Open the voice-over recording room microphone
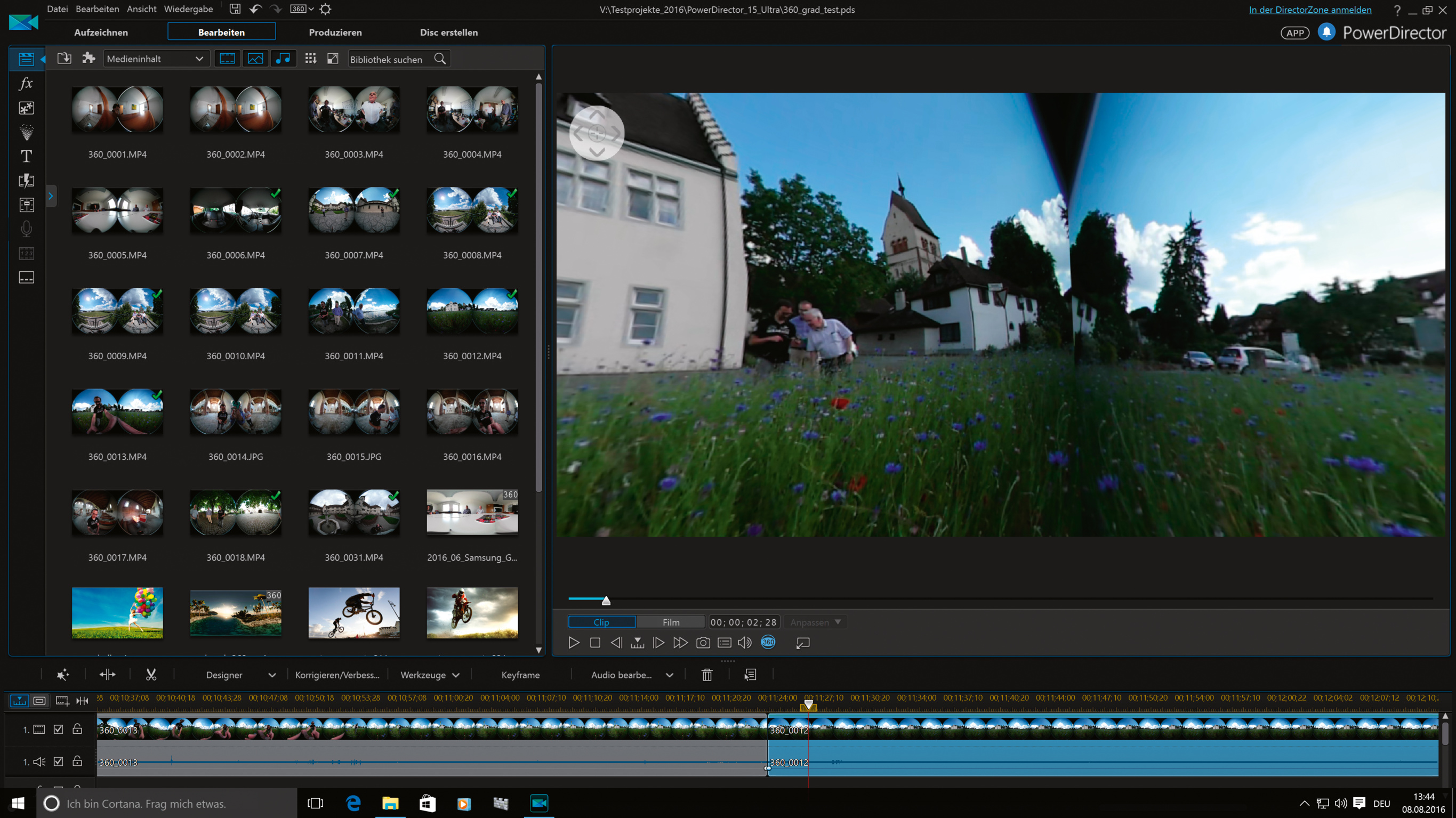The width and height of the screenshot is (1456, 818). tap(26, 229)
